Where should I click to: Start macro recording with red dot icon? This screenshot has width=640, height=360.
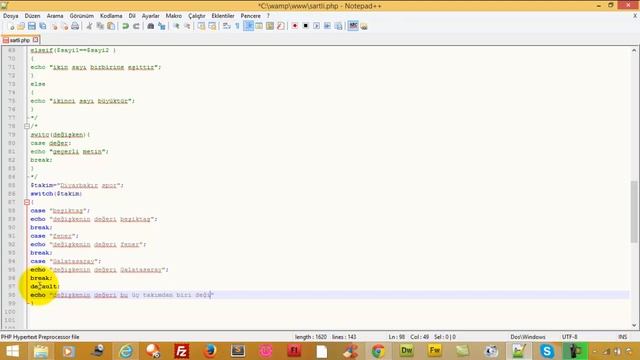coord(295,26)
